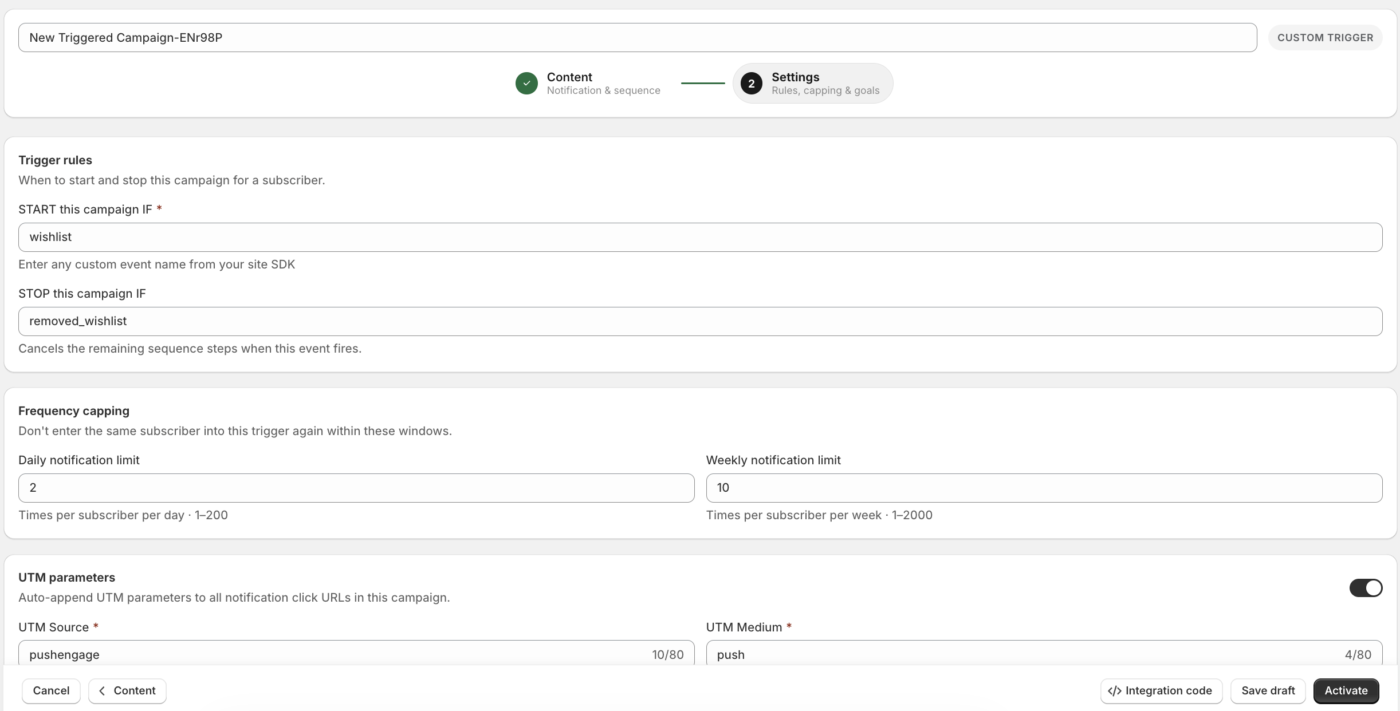Click the back chevron icon beside Content
This screenshot has height=711, width=1400.
[102, 691]
